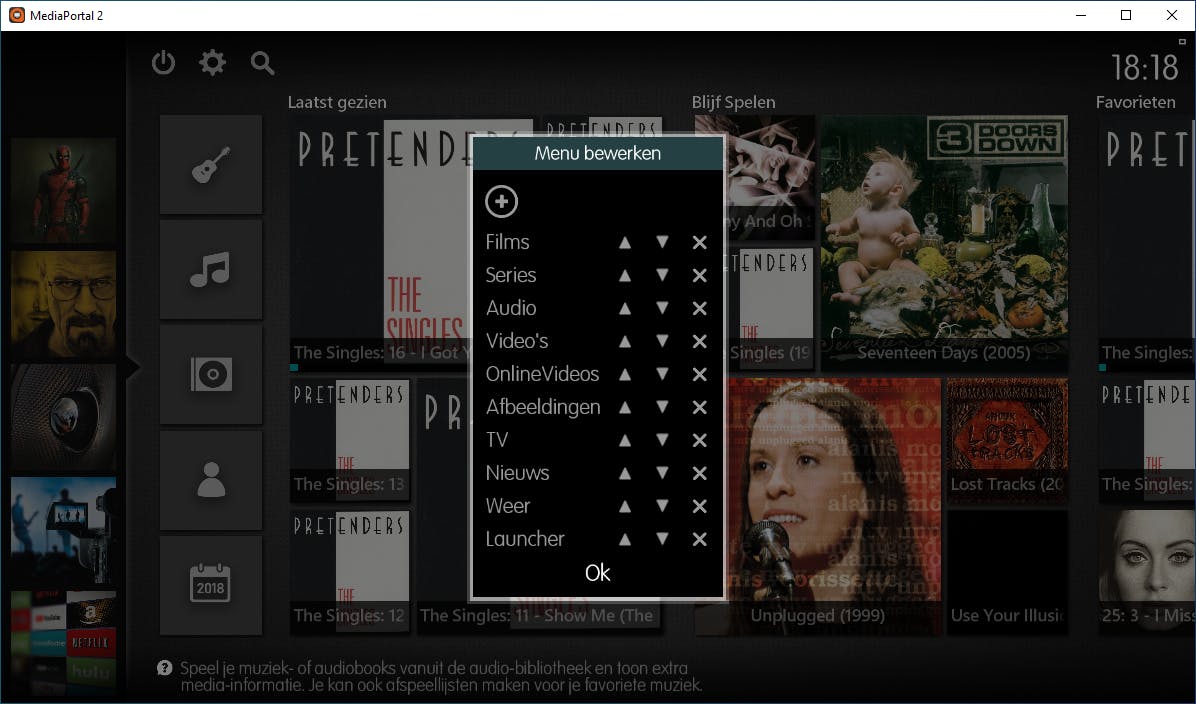Remove Weer from the menu
1196x704 pixels.
click(x=699, y=506)
